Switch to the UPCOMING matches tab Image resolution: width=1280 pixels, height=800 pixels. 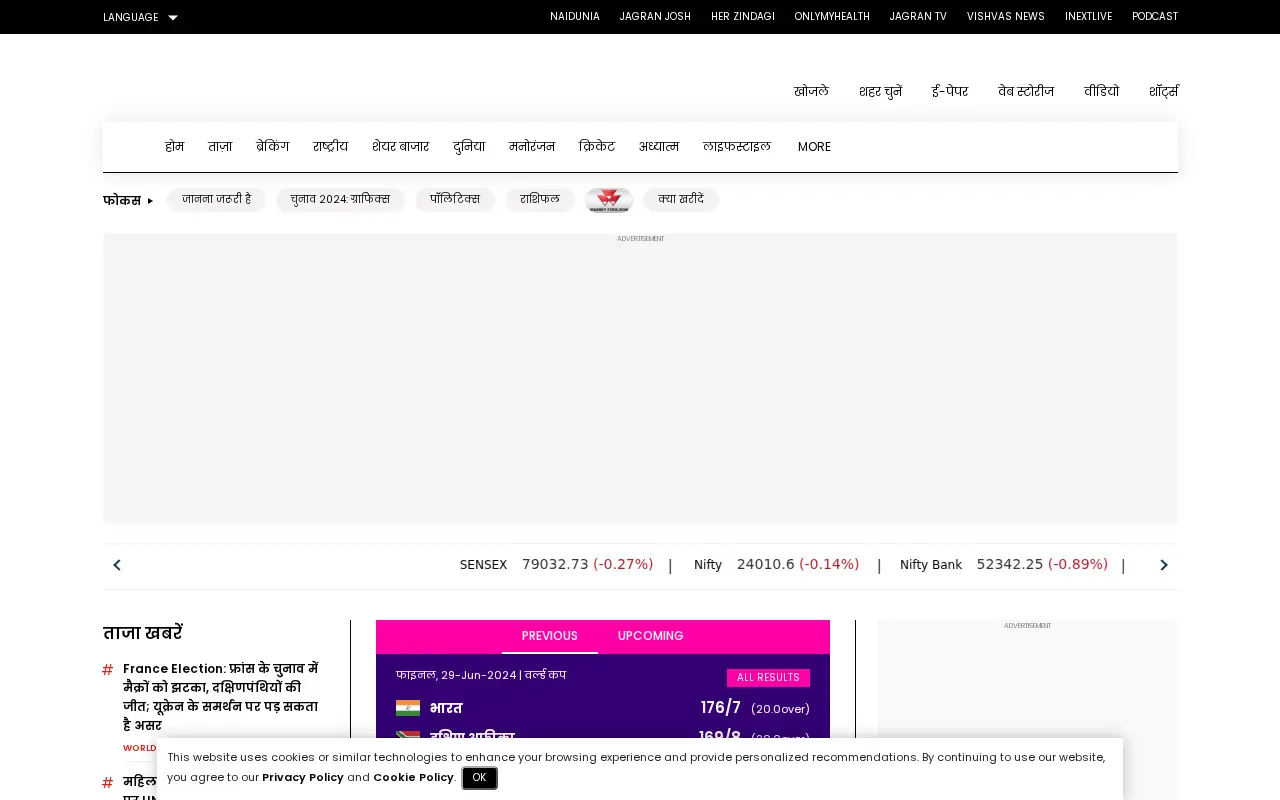click(651, 636)
